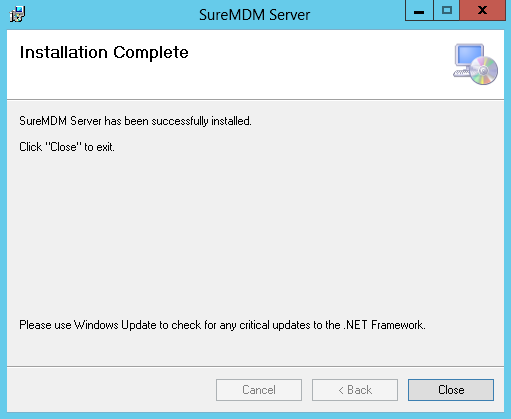The height and width of the screenshot is (419, 511).
Task: Minimize the SureMDM Server window
Action: click(419, 11)
